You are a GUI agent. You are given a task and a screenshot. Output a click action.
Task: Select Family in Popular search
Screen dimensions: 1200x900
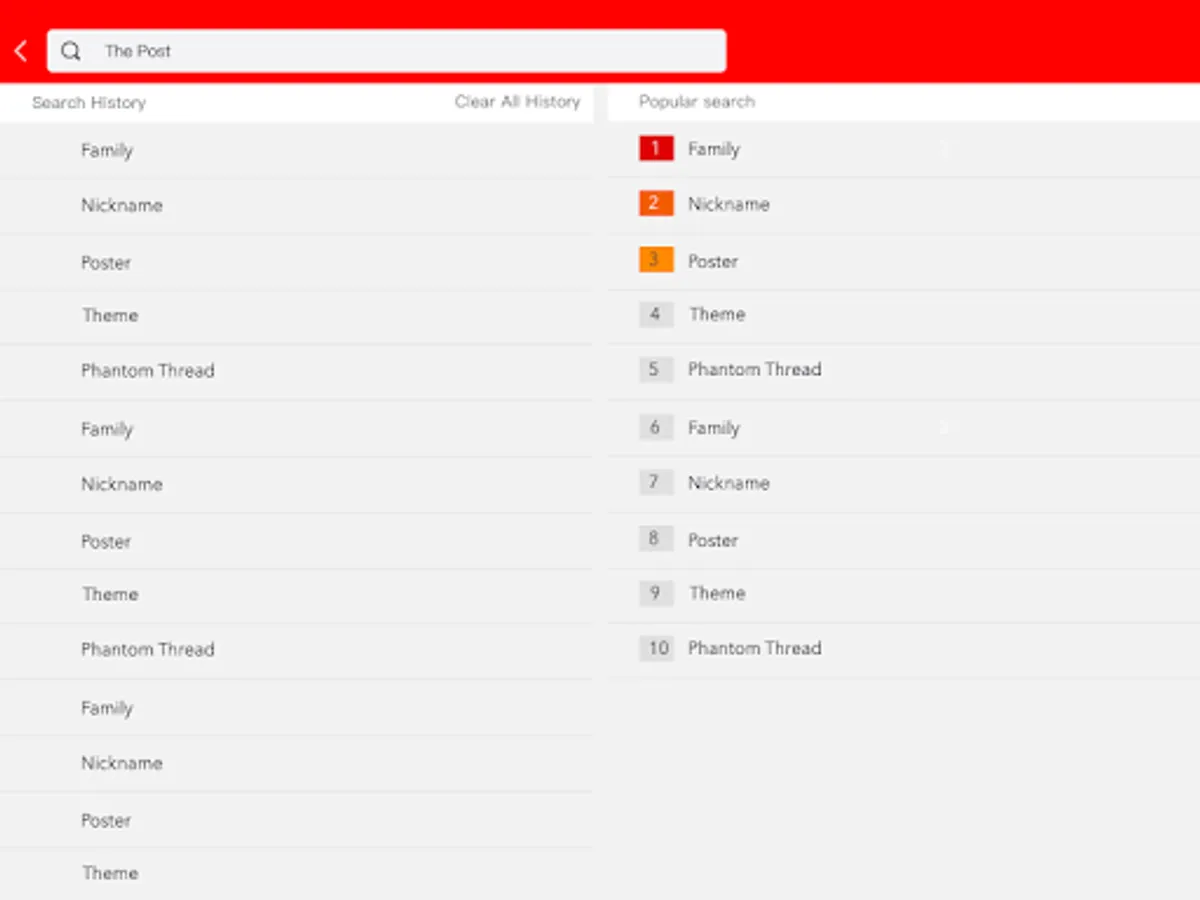pyautogui.click(x=714, y=148)
